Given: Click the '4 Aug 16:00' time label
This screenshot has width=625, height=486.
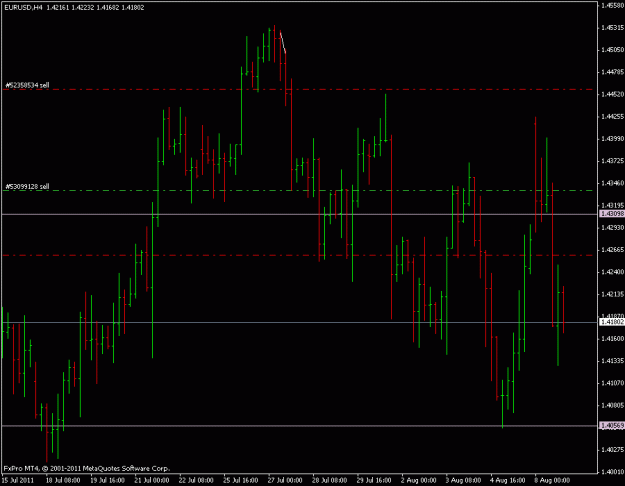Looking at the screenshot, I should pos(508,480).
